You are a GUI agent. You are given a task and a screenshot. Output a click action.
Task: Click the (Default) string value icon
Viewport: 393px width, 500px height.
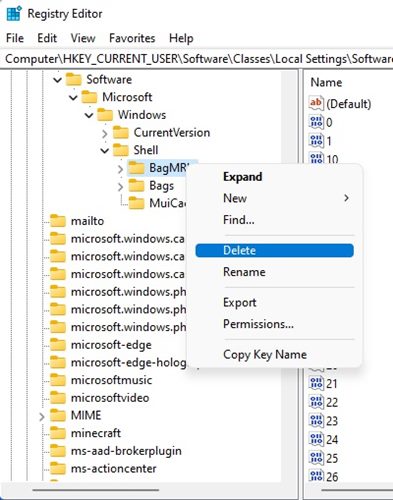316,103
